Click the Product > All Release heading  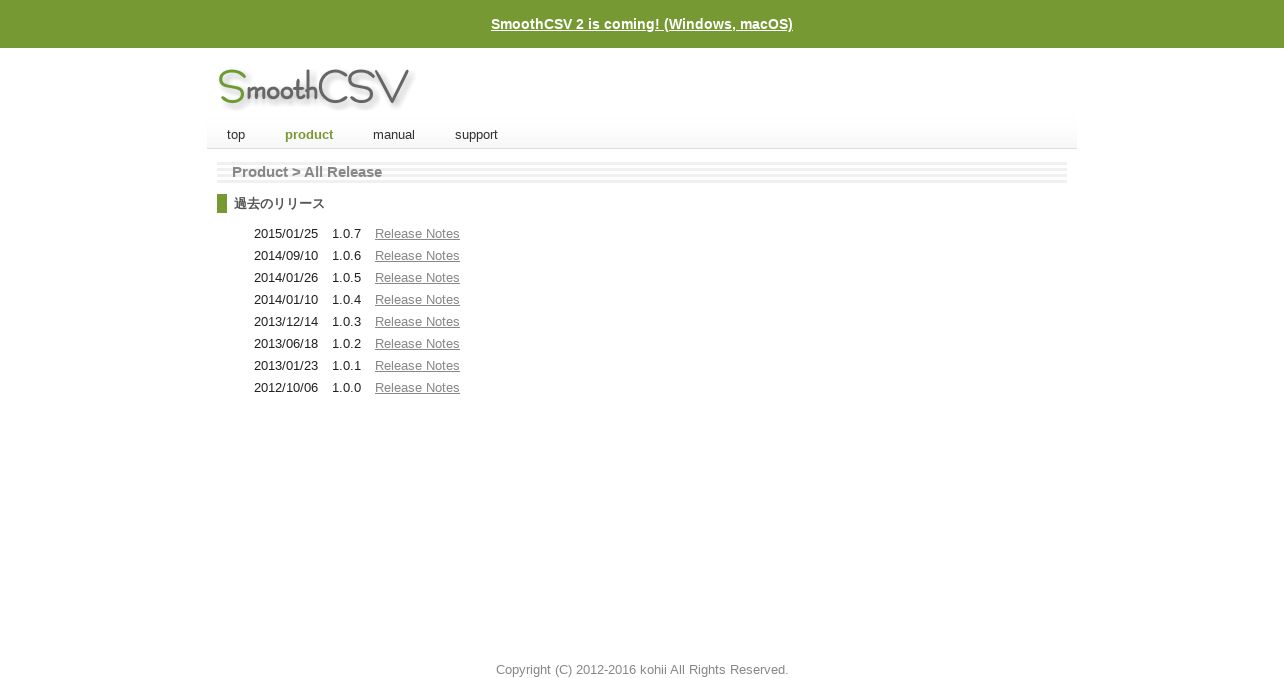click(x=307, y=172)
